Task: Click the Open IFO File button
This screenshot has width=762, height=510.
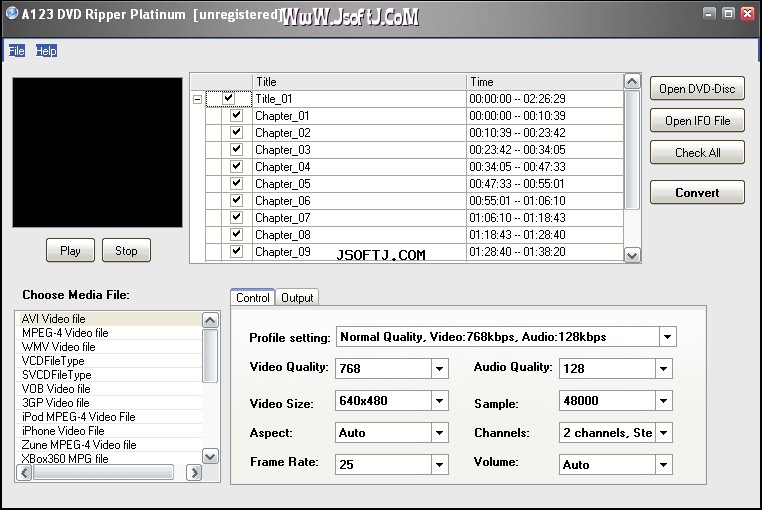Action: (697, 121)
